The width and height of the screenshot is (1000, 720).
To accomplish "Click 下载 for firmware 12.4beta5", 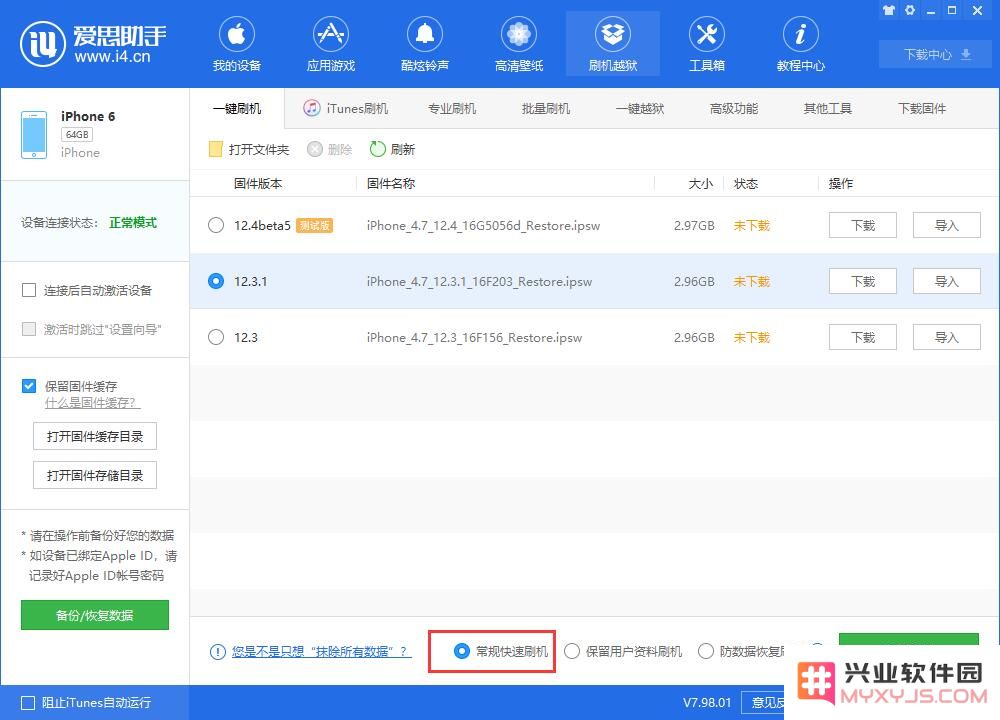I will (x=863, y=225).
